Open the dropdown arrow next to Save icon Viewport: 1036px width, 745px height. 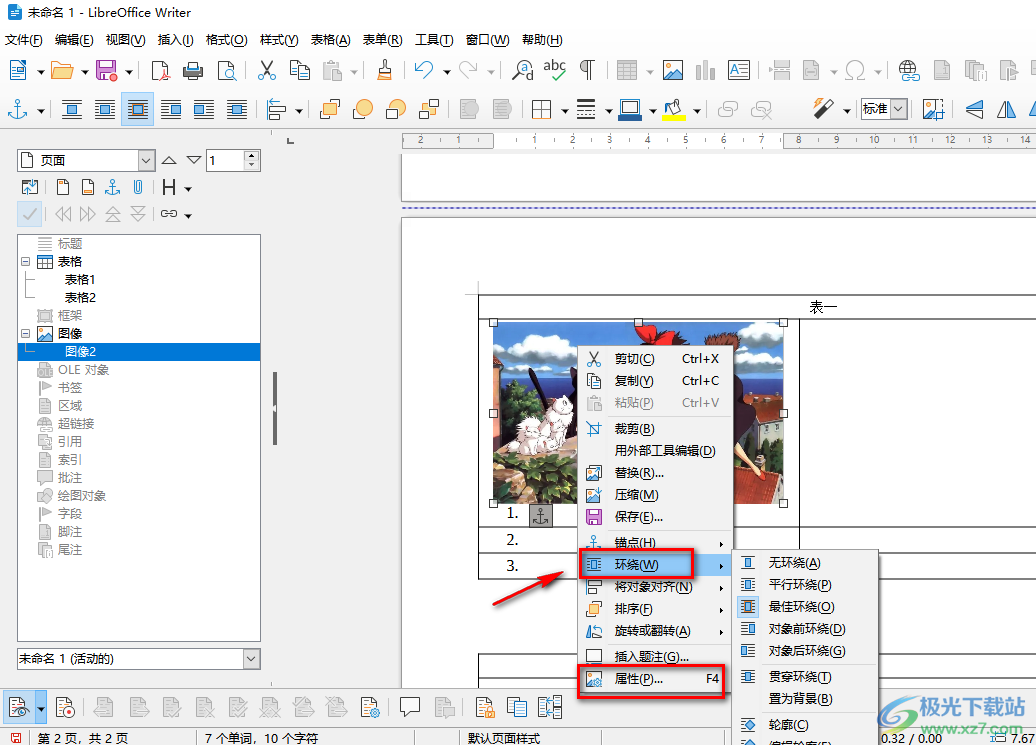tap(129, 71)
